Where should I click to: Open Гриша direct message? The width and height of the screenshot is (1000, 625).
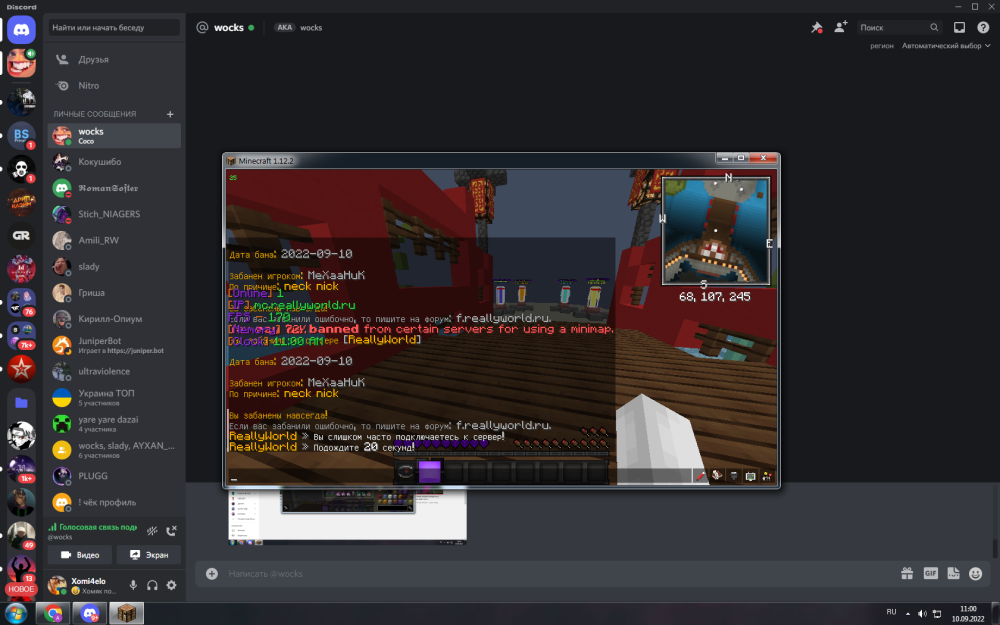pos(114,292)
